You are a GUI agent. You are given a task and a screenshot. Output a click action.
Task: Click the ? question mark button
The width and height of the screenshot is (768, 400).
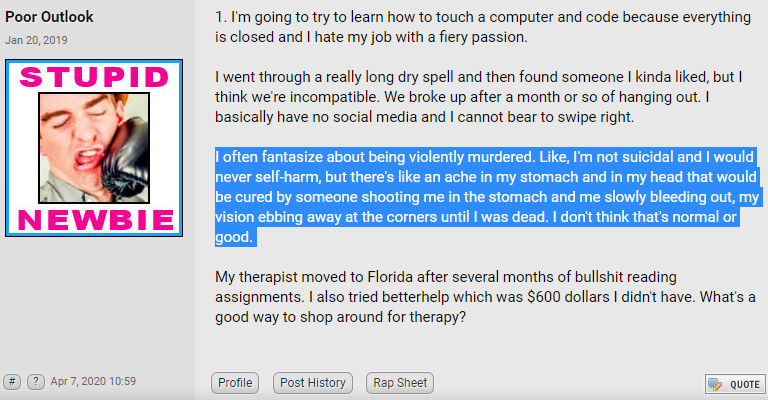36,381
